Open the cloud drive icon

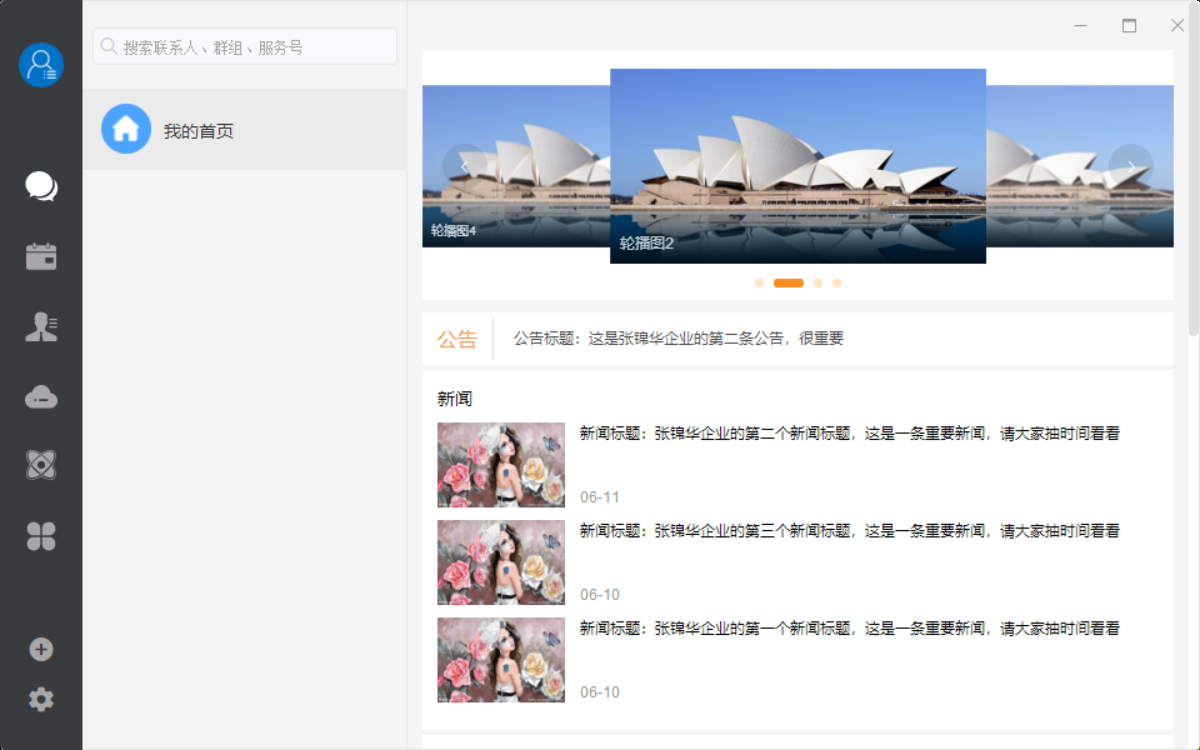click(41, 397)
